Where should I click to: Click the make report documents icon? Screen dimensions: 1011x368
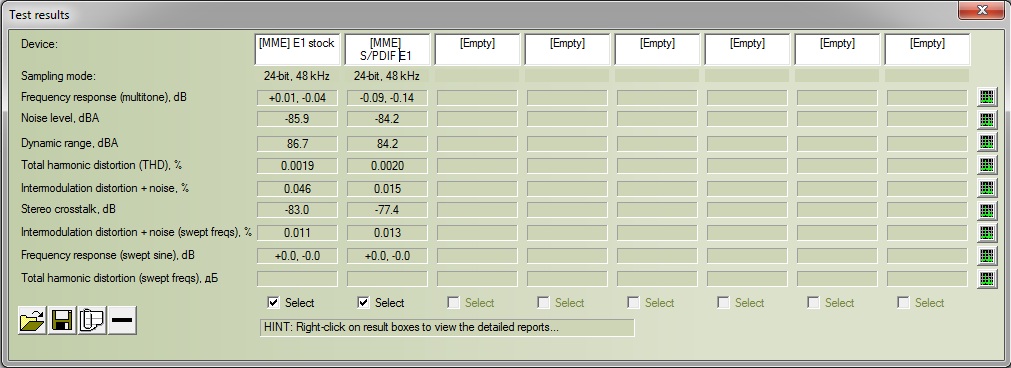[92, 320]
